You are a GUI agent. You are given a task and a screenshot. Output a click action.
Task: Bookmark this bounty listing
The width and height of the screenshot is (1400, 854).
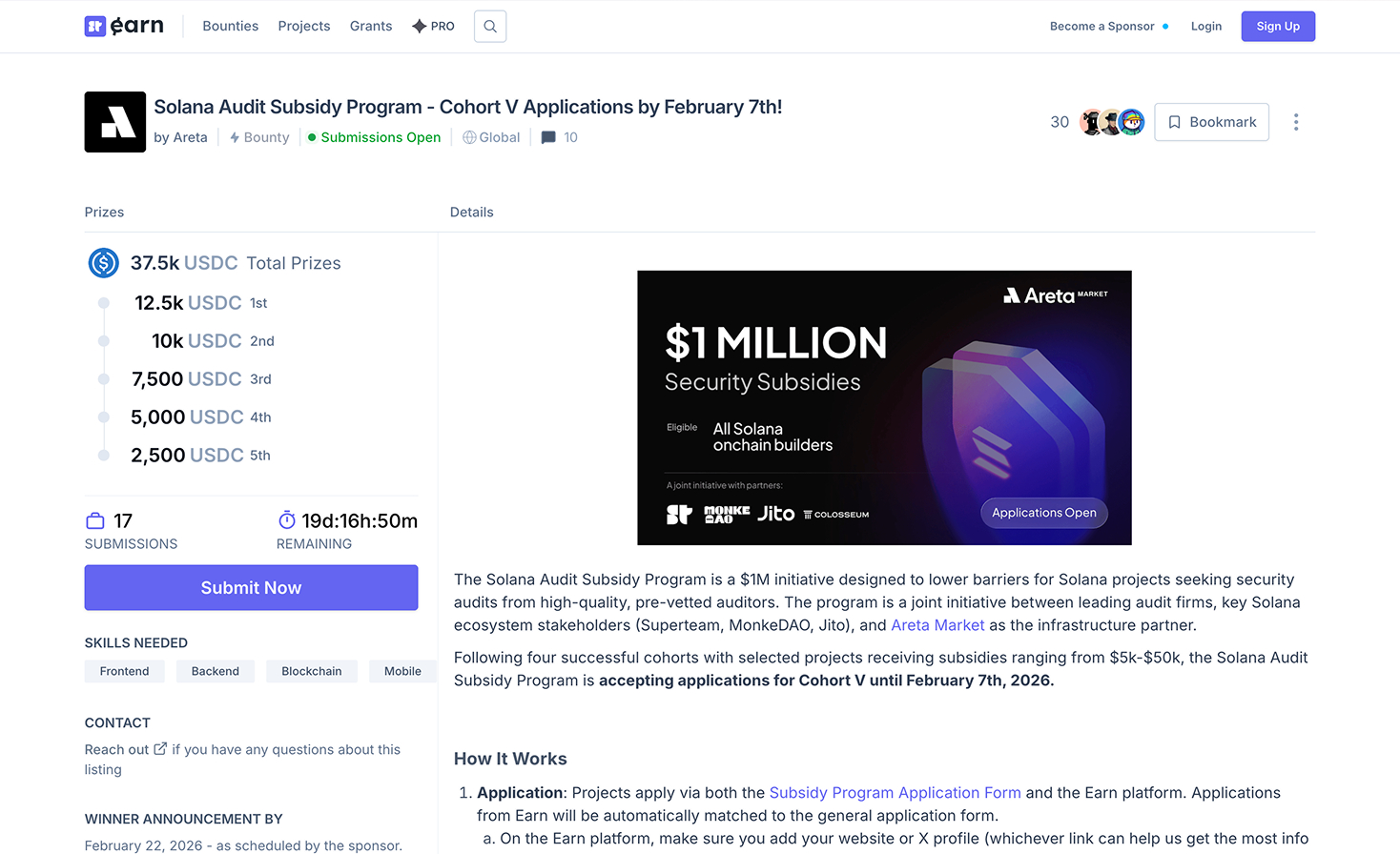click(1211, 122)
